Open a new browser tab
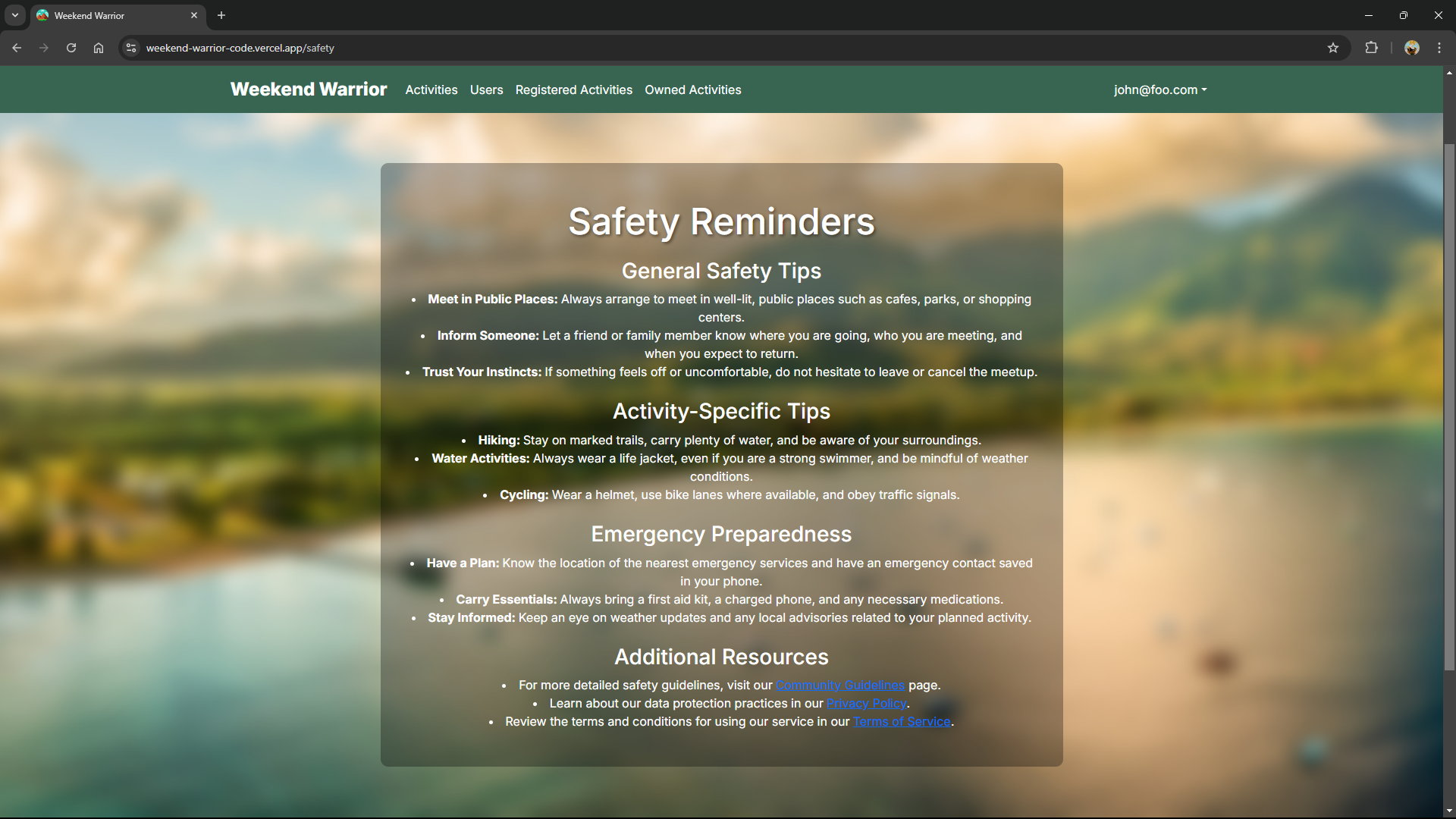Screen dimensions: 1456x819 [221, 15]
